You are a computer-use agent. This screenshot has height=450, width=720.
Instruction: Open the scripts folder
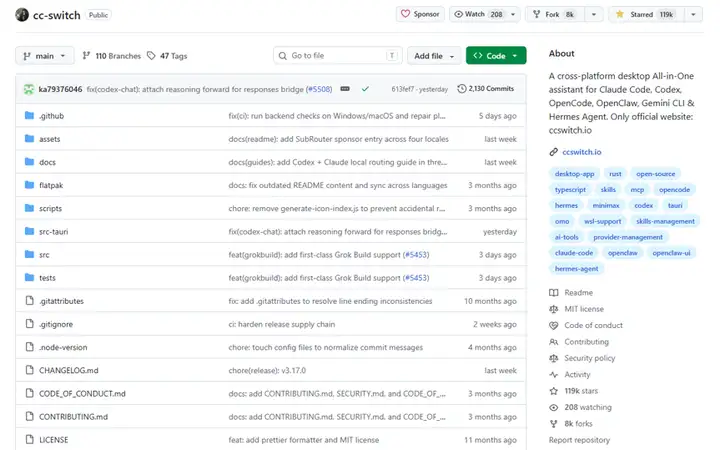(x=50, y=208)
